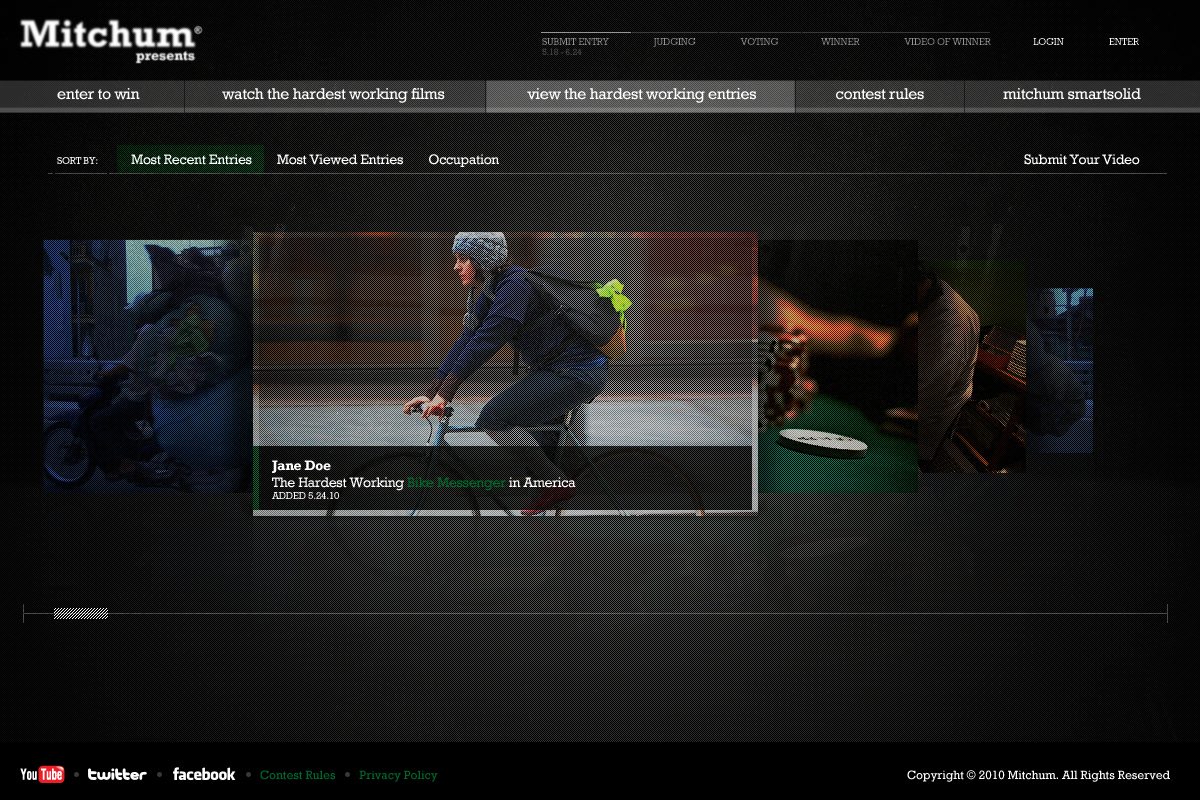Open the contest rules tab
Image resolution: width=1200 pixels, height=800 pixels.
pos(880,95)
